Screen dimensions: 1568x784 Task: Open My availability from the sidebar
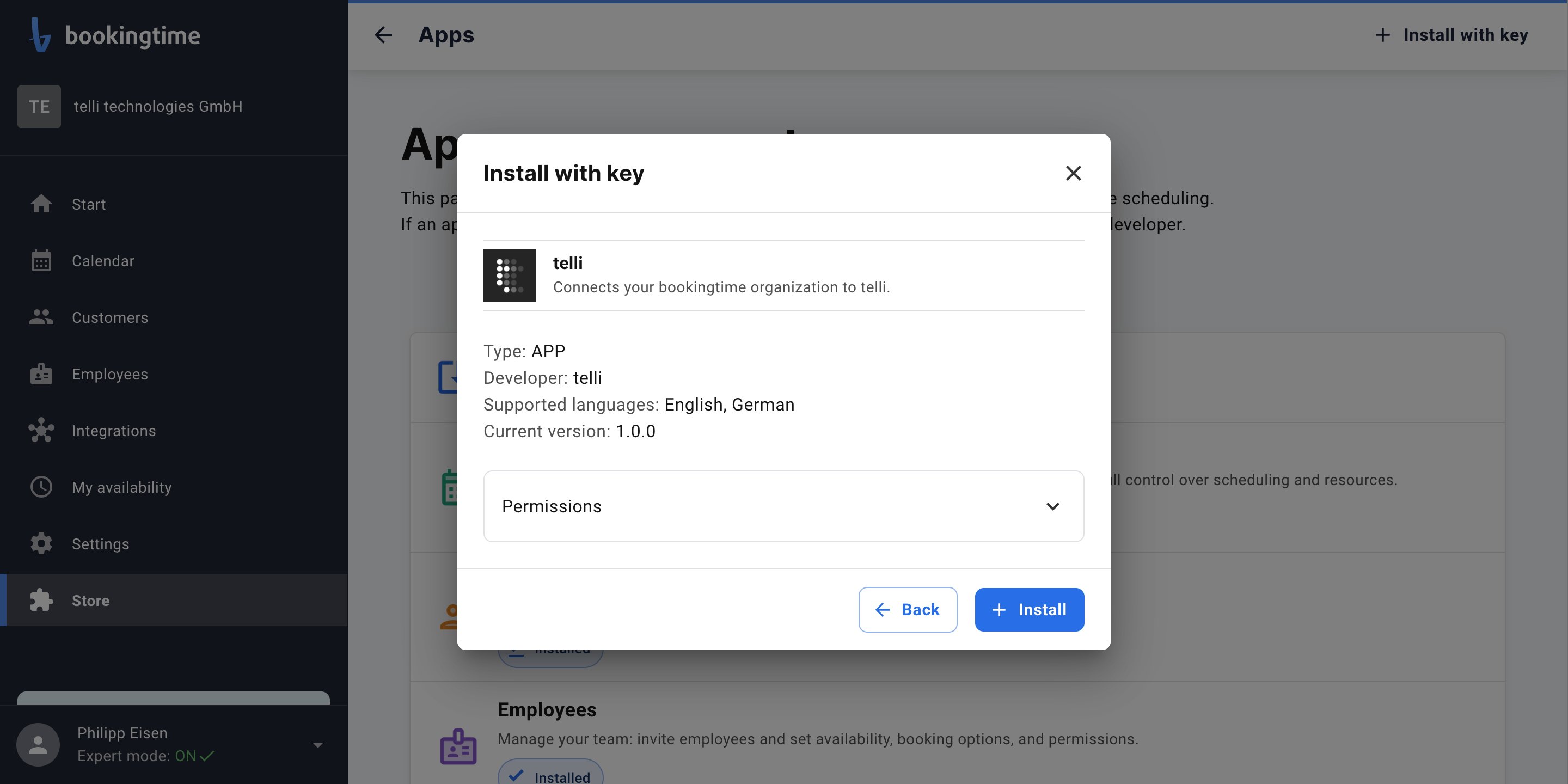point(174,487)
